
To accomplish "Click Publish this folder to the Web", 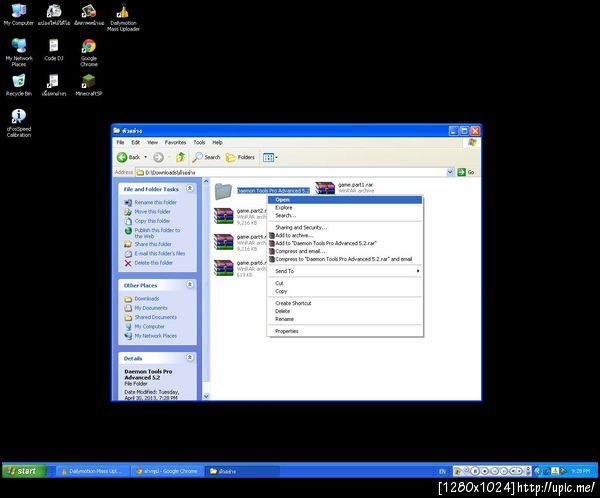I will [157, 233].
